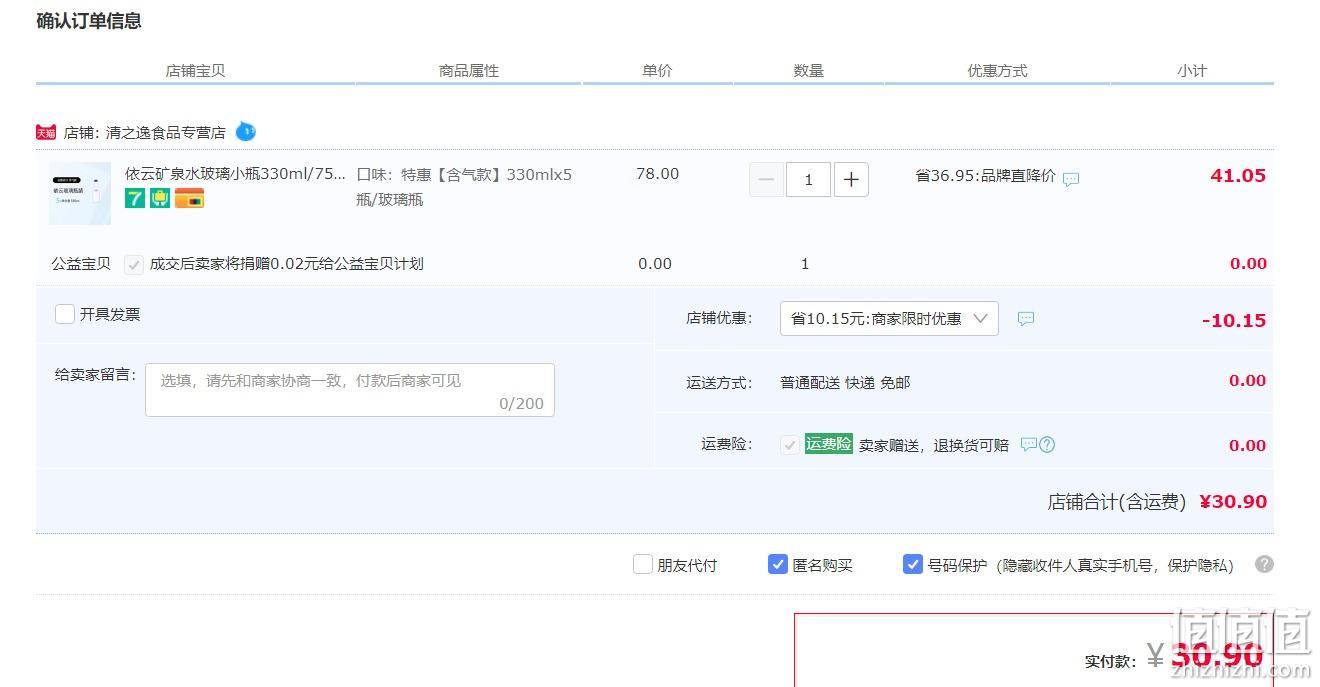1320x687 pixels.
Task: Click the 卖家赠送，退换货可赔 insurance text
Action: [x=934, y=445]
